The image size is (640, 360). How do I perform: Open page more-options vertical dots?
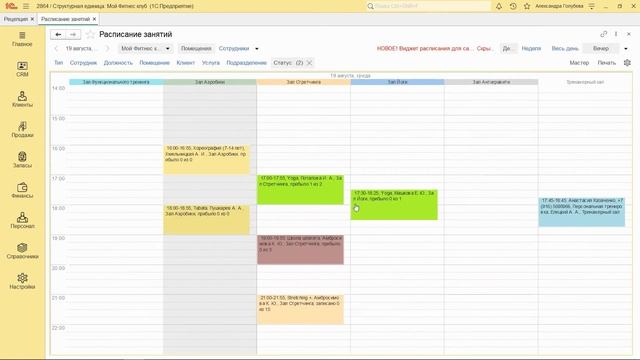click(x=616, y=34)
